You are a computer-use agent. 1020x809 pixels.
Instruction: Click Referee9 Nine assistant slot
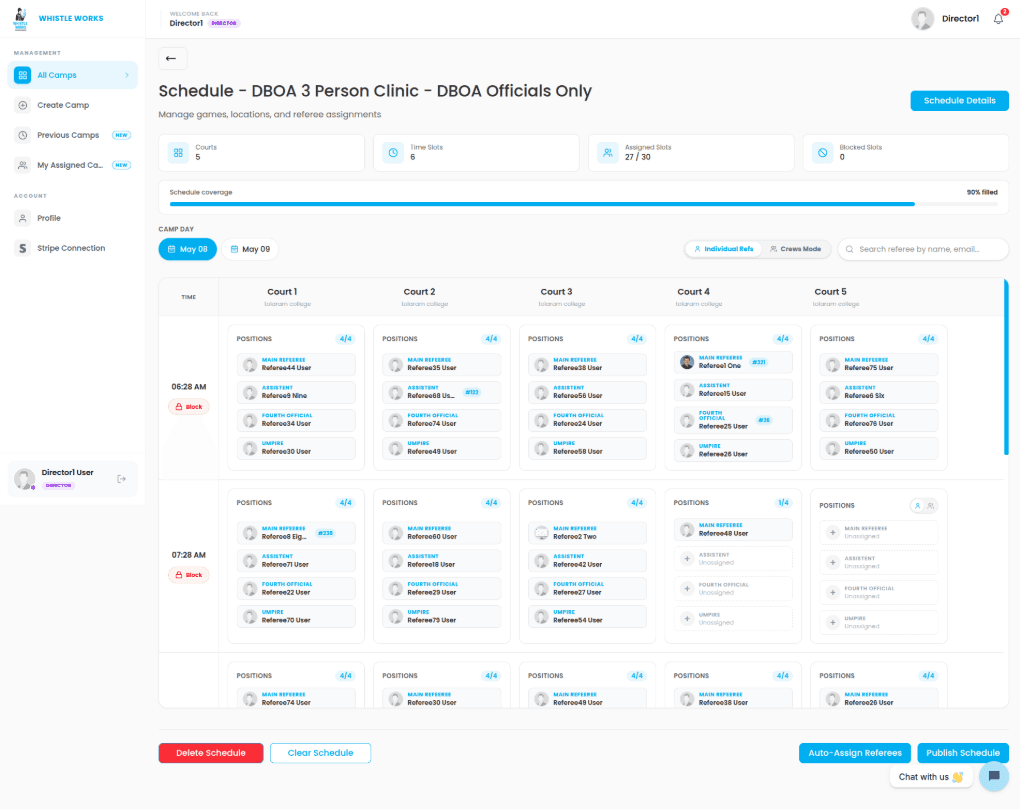pos(296,393)
